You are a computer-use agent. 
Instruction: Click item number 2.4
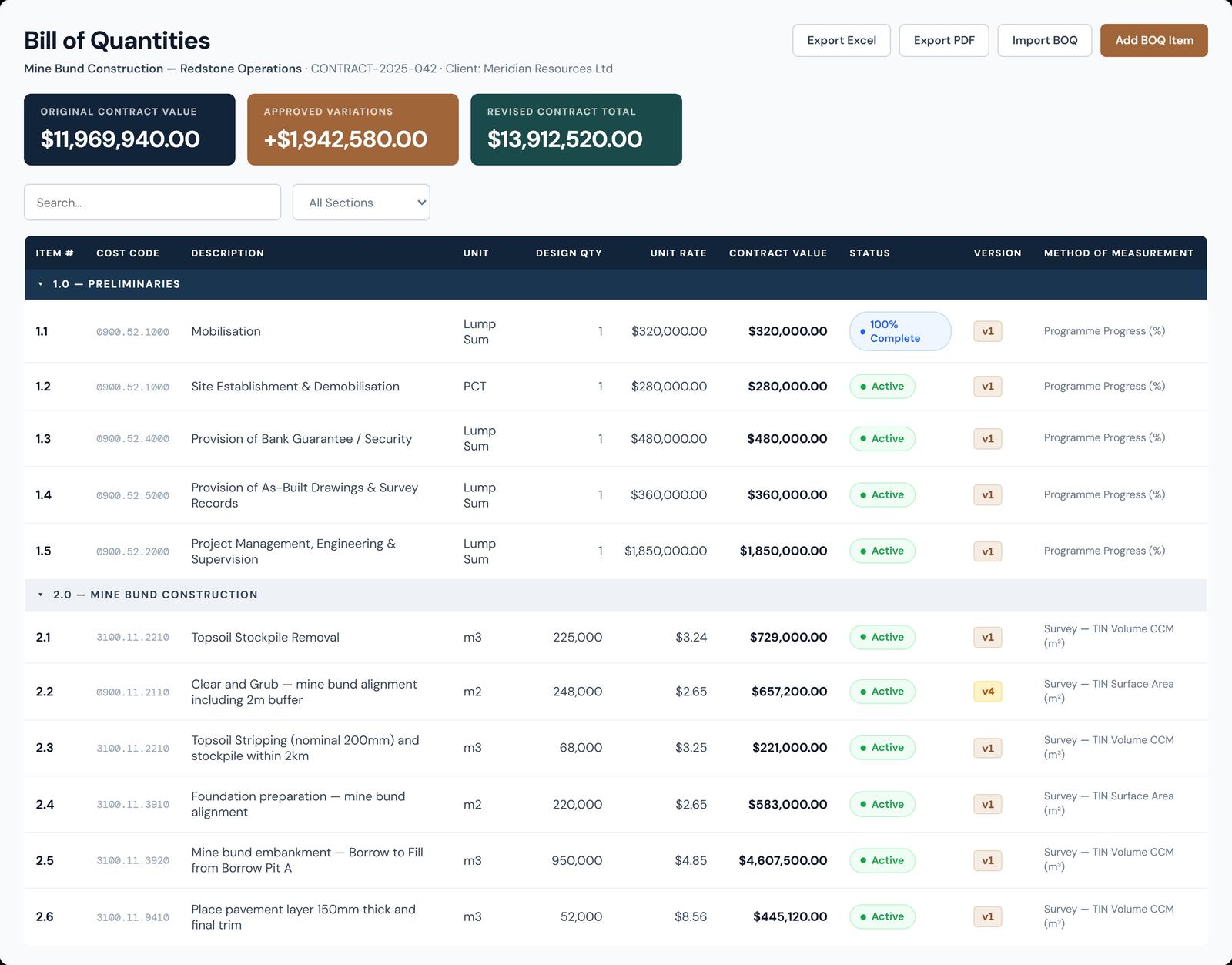point(45,804)
